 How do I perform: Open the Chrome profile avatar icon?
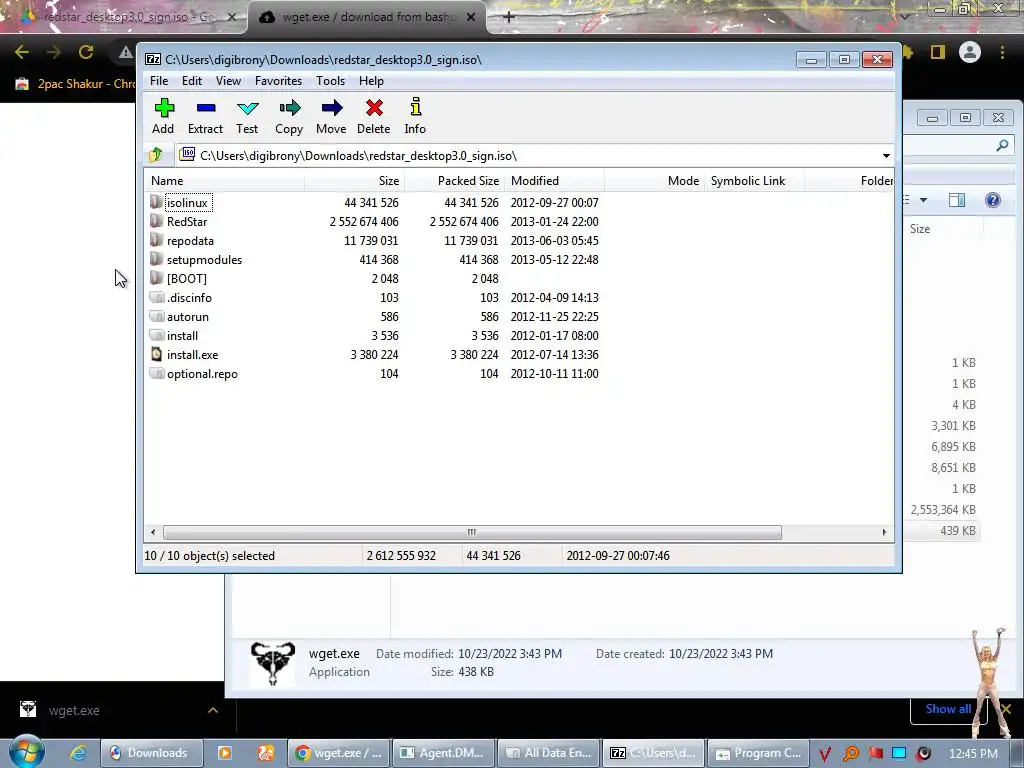970,52
